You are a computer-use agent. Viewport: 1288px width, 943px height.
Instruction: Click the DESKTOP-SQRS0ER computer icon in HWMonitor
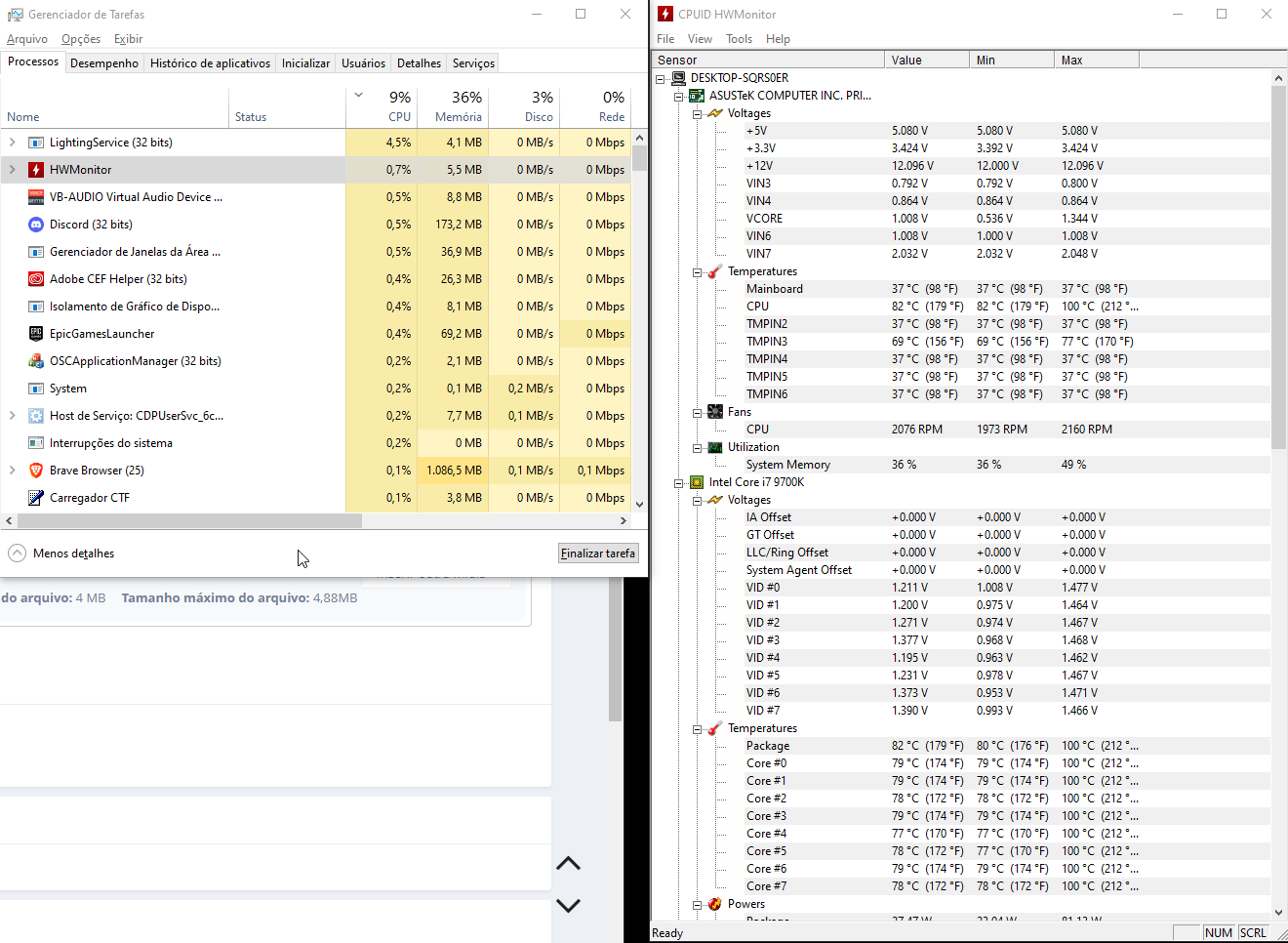click(678, 78)
